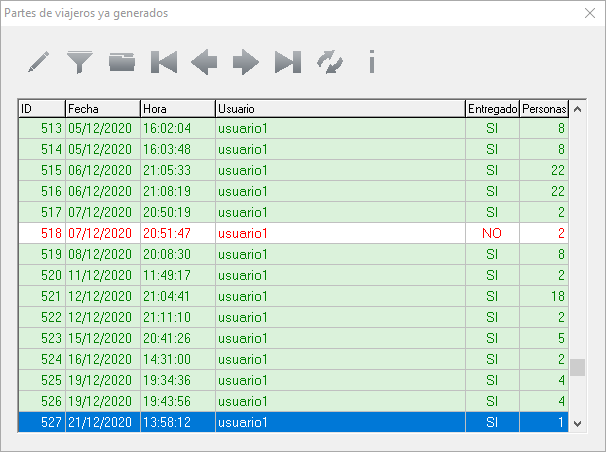Click the Hora column header

pos(176,108)
